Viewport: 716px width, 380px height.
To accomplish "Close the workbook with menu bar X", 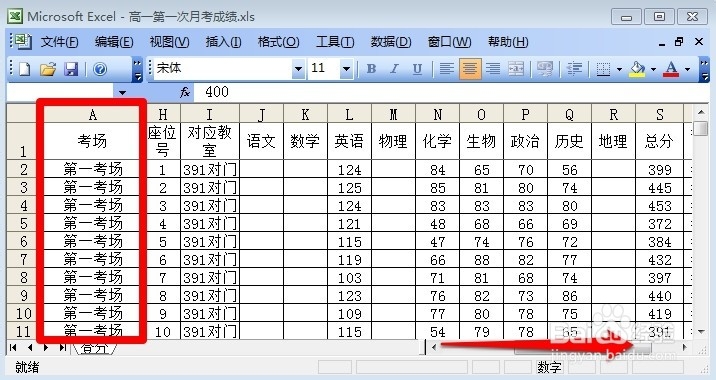I will [x=699, y=42].
